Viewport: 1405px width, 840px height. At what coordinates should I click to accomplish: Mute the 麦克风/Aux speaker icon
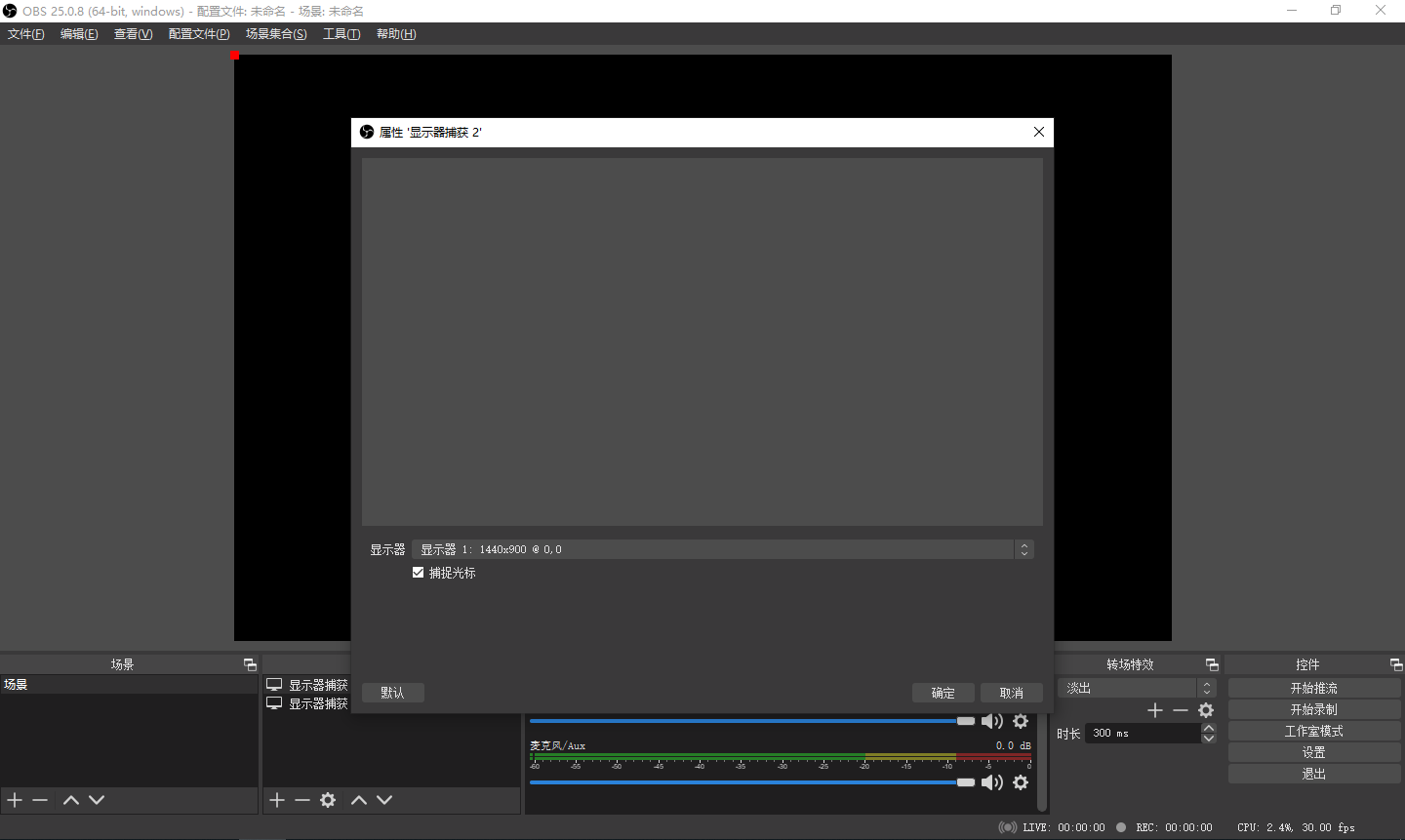(992, 782)
